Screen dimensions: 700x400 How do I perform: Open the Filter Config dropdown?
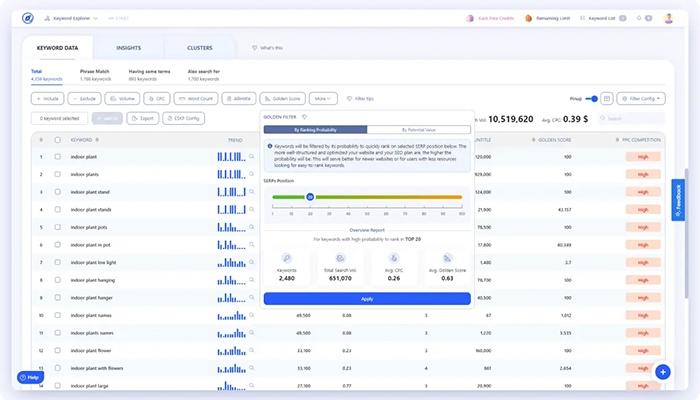tap(641, 99)
